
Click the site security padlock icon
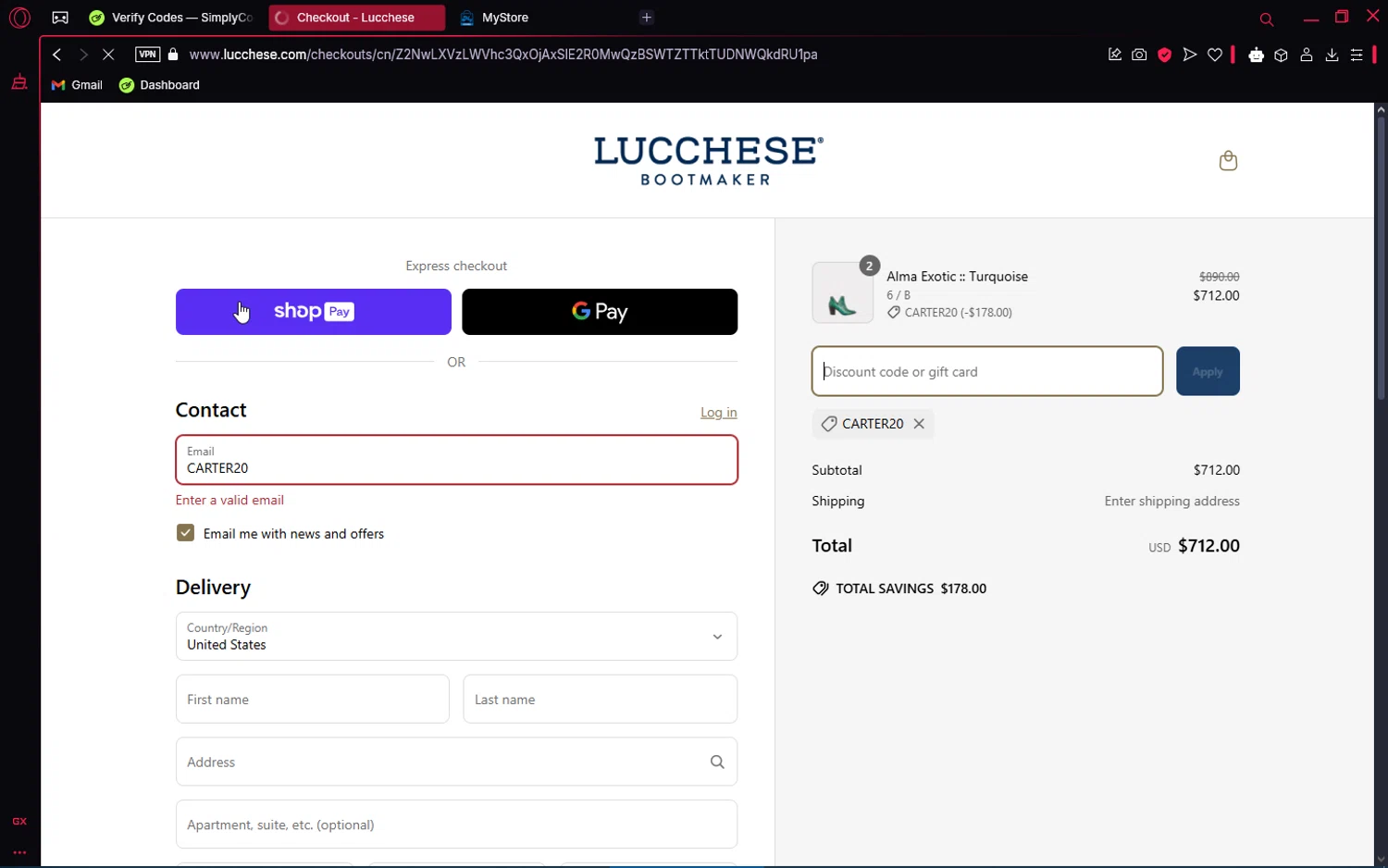(x=173, y=55)
